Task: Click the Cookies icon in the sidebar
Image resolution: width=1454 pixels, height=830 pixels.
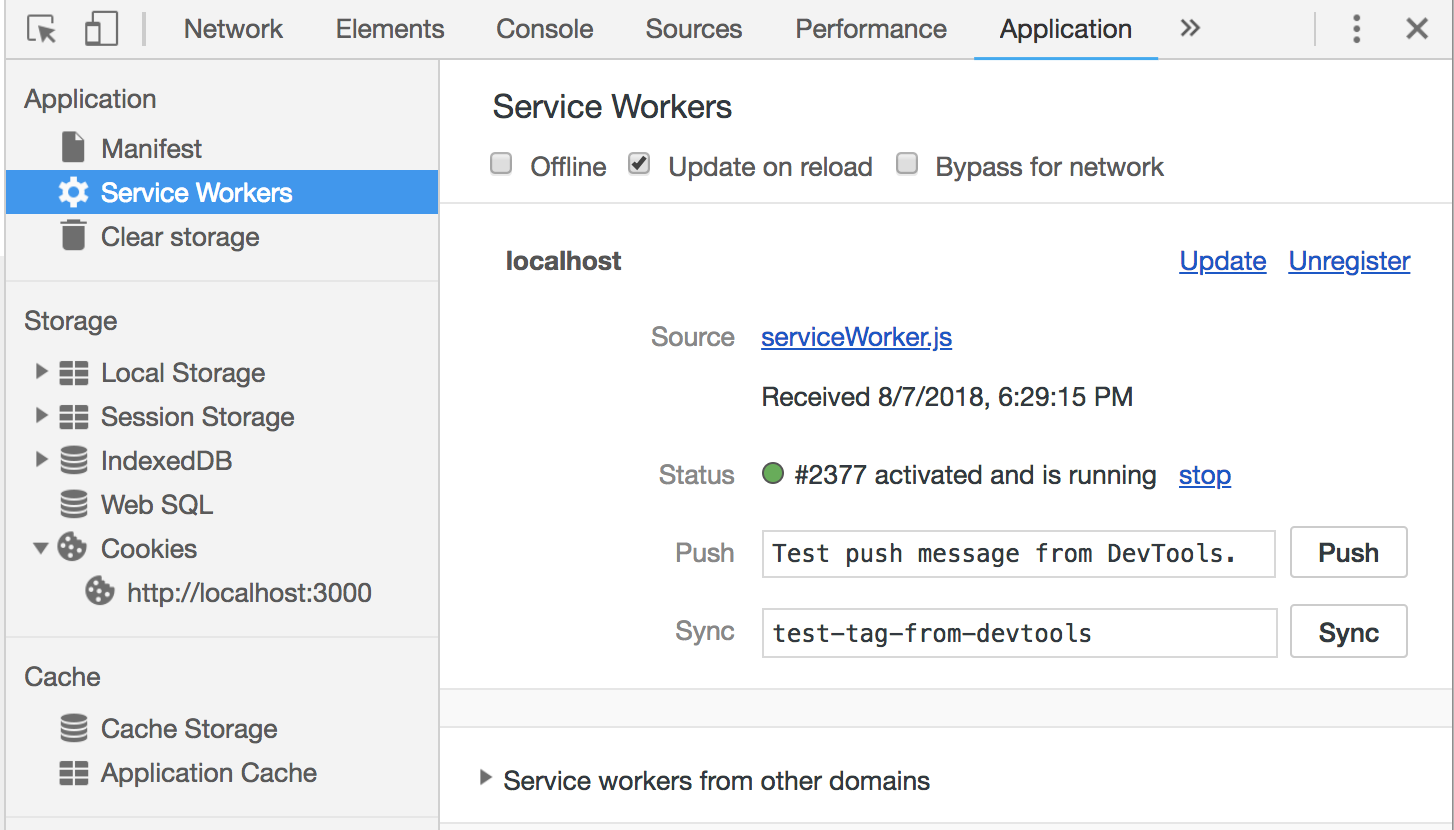Action: click(70, 548)
